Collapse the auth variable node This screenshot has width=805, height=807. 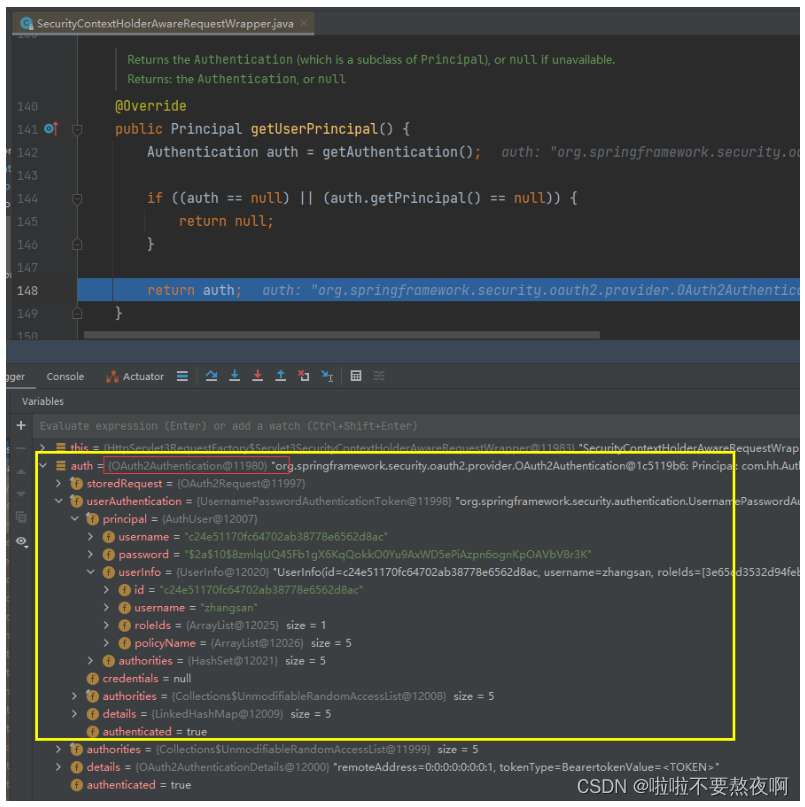pyautogui.click(x=42, y=466)
